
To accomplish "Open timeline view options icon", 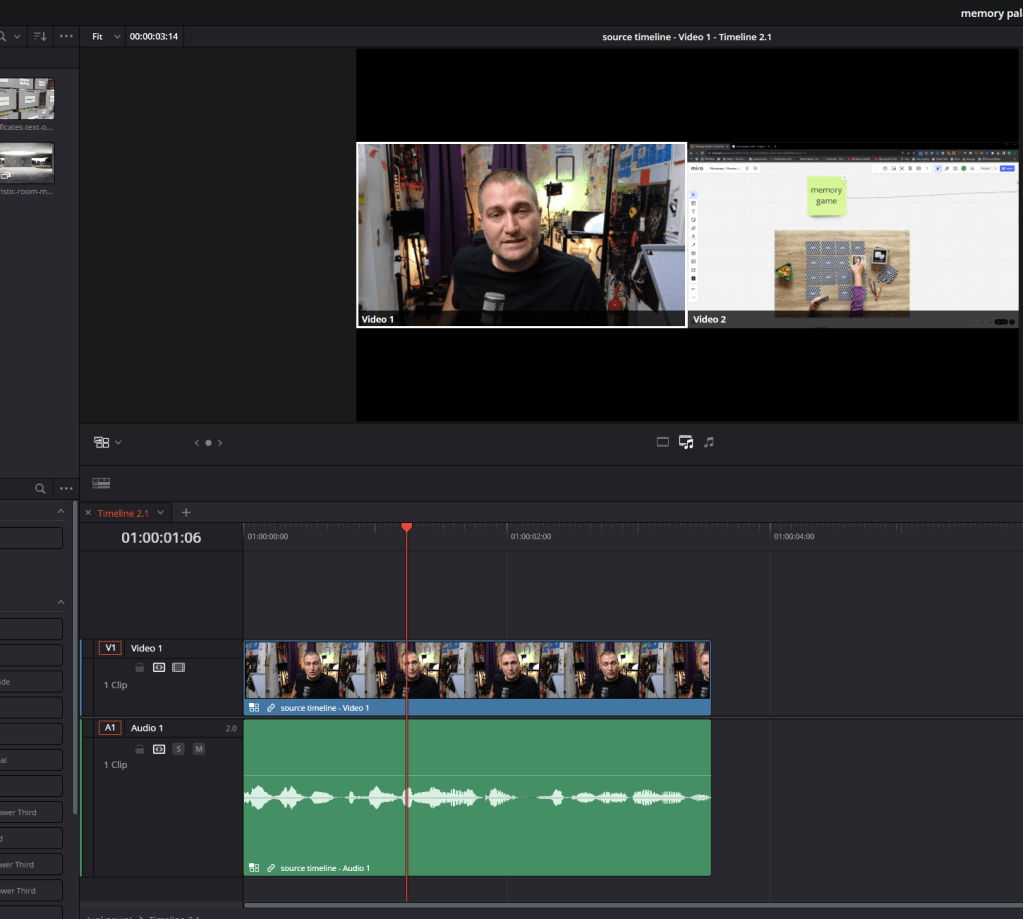I will coord(101,483).
